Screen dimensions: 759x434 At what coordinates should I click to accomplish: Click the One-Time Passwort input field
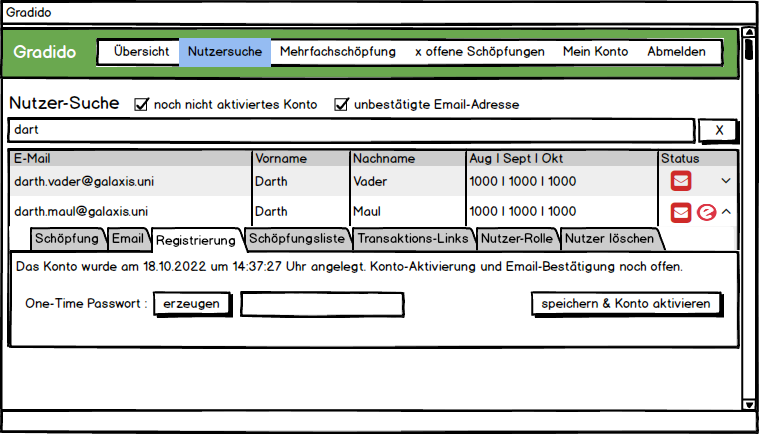[x=322, y=304]
